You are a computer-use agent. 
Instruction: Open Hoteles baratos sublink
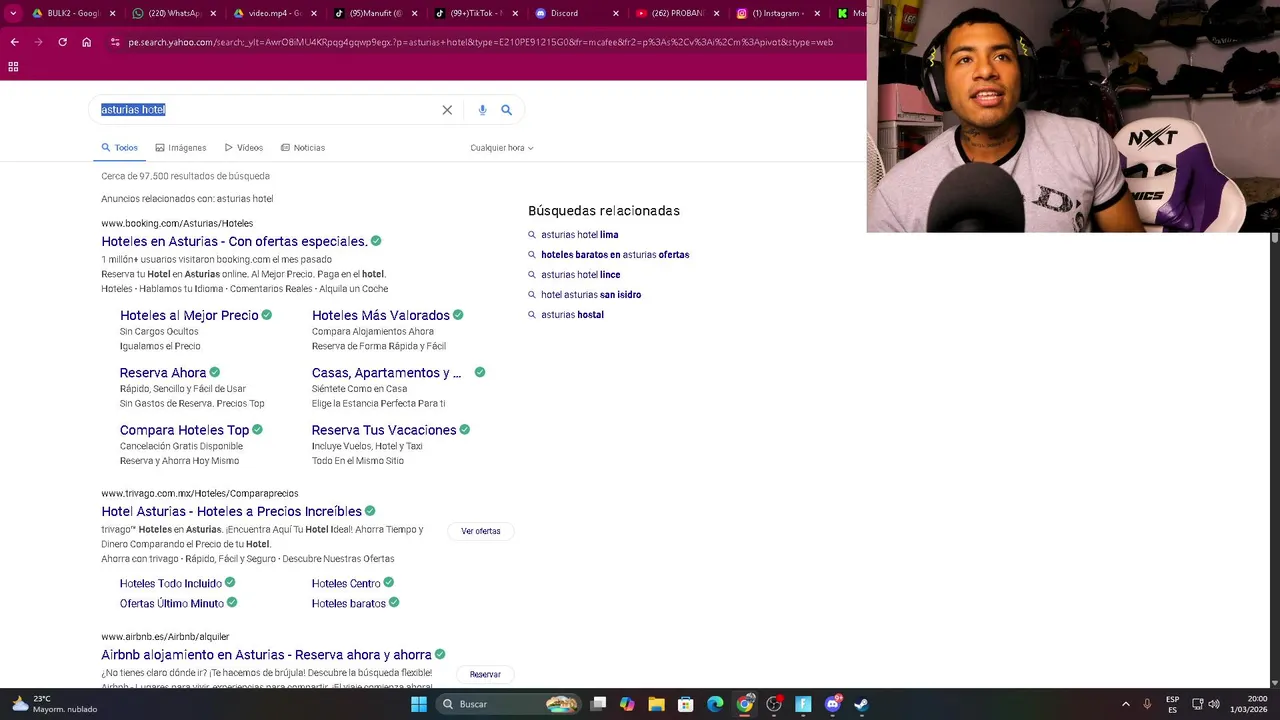click(349, 603)
